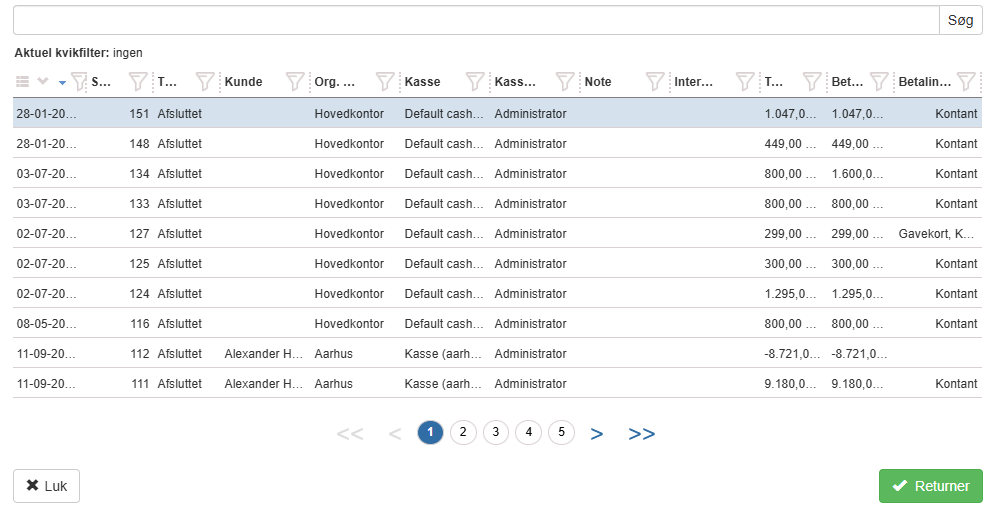Go to page 5

562,432
